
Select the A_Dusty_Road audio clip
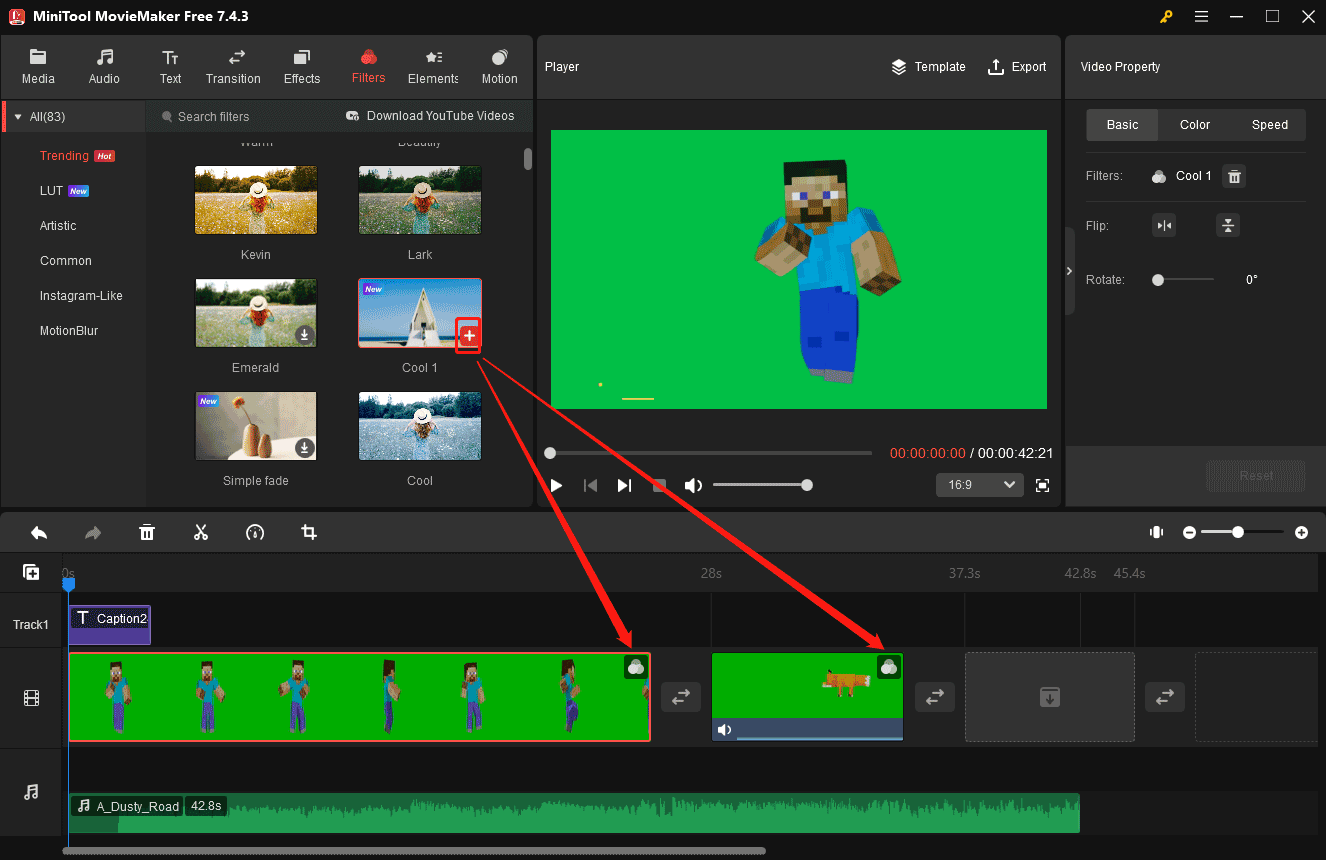click(574, 813)
